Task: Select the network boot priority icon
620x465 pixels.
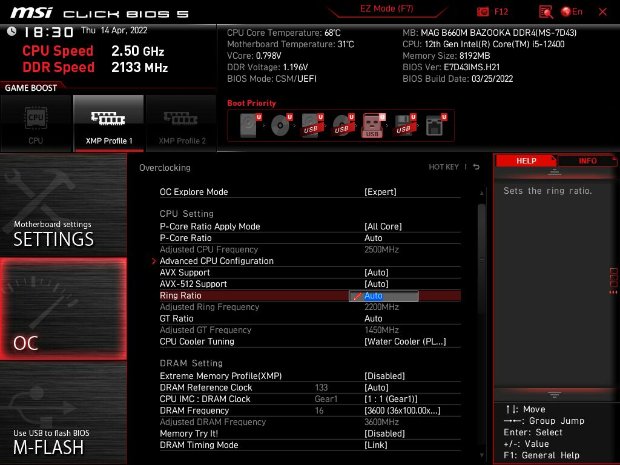Action: pos(436,125)
